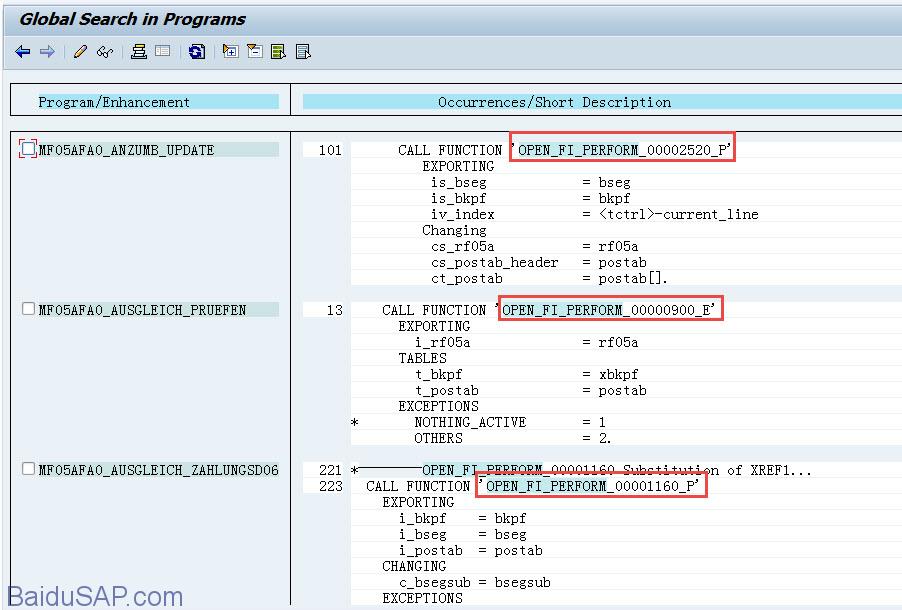This screenshot has width=902, height=610.
Task: Click the gray detail list toolbar icon
Action: coord(163,52)
